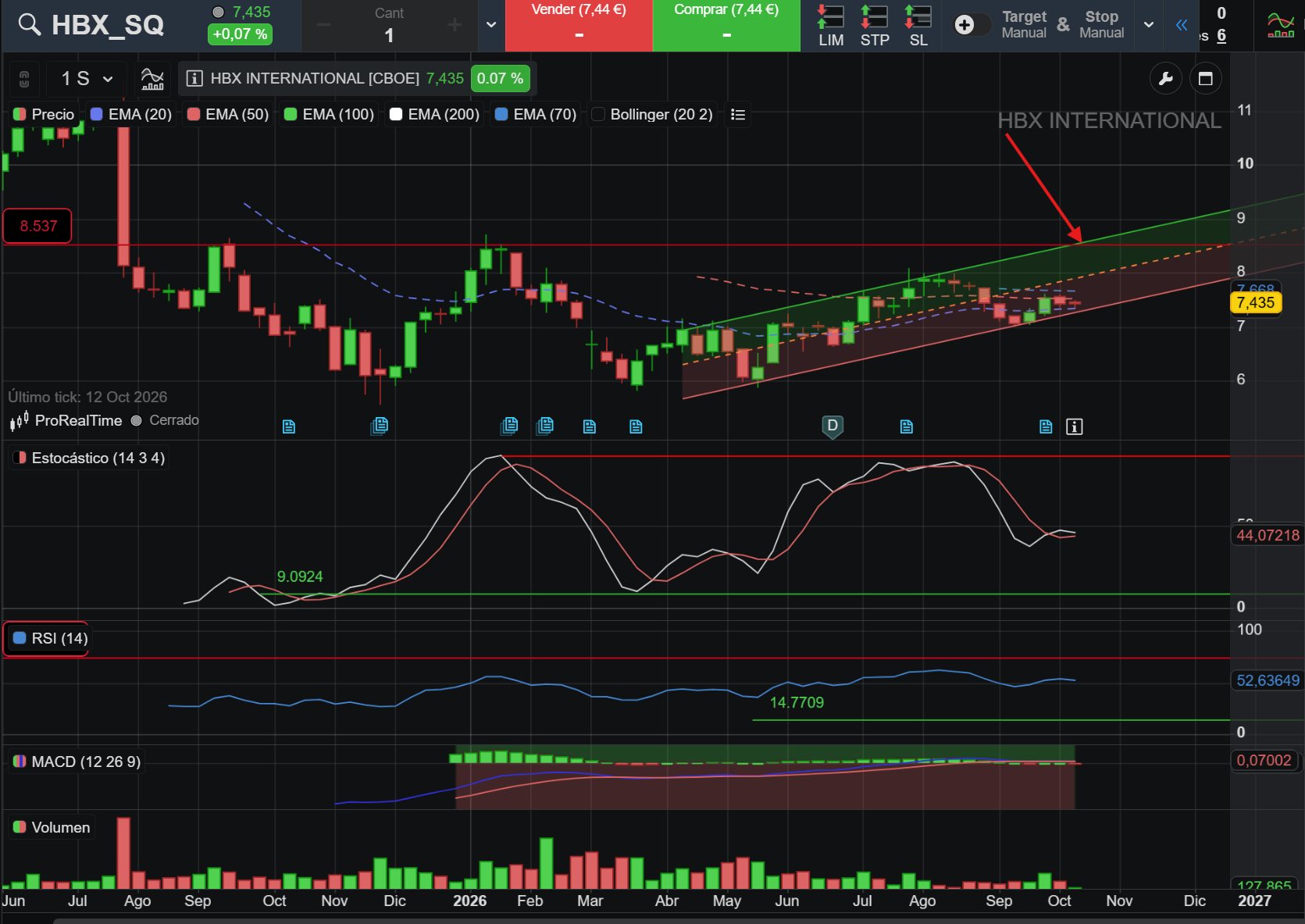Viewport: 1305px width, 924px height.
Task: Click the Comprar (7,44 €) buy button
Action: click(x=726, y=26)
